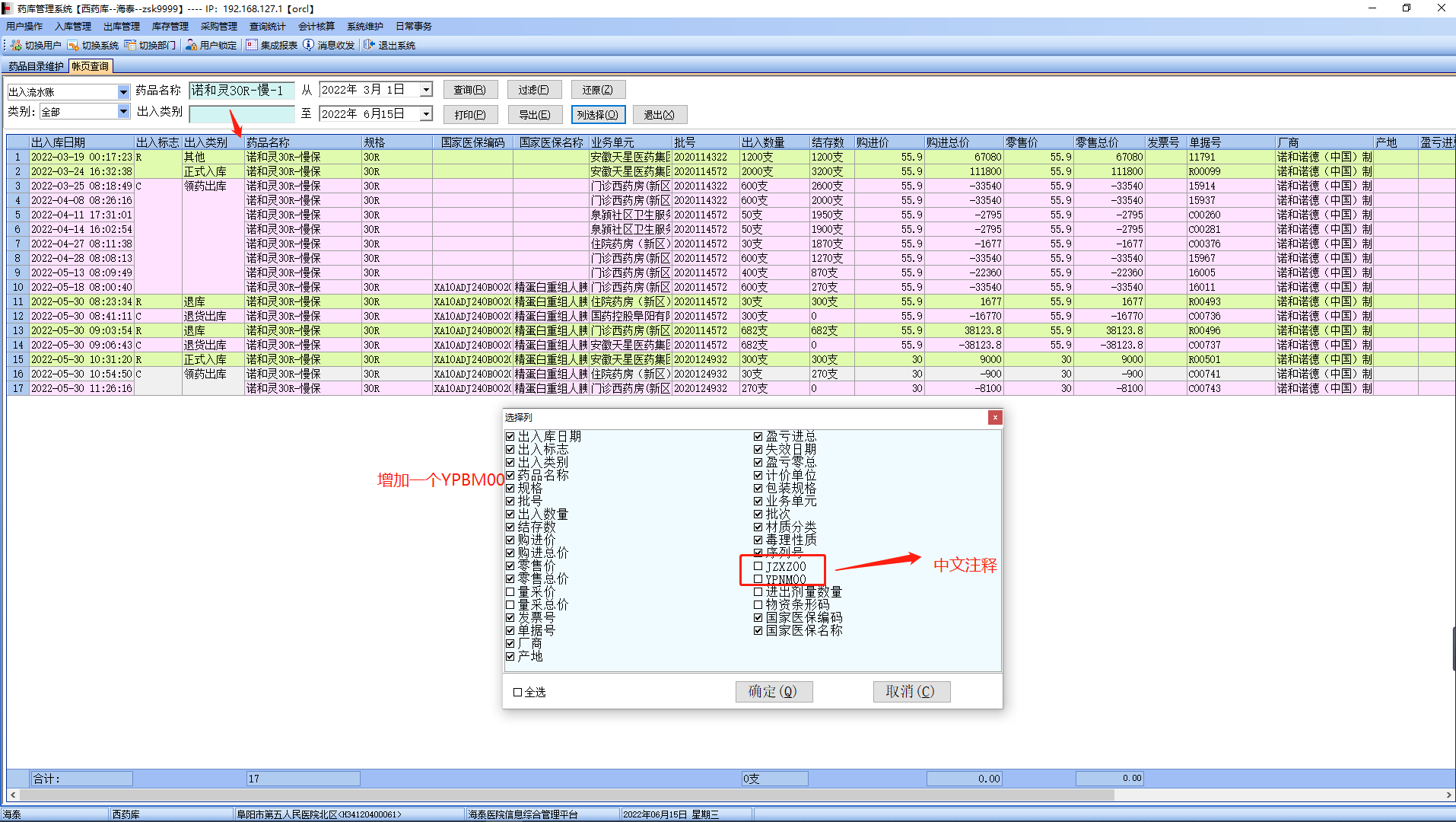Click the 切换用户 switch user toolbar icon
Screen dimensions: 1456x822
pos(16,46)
